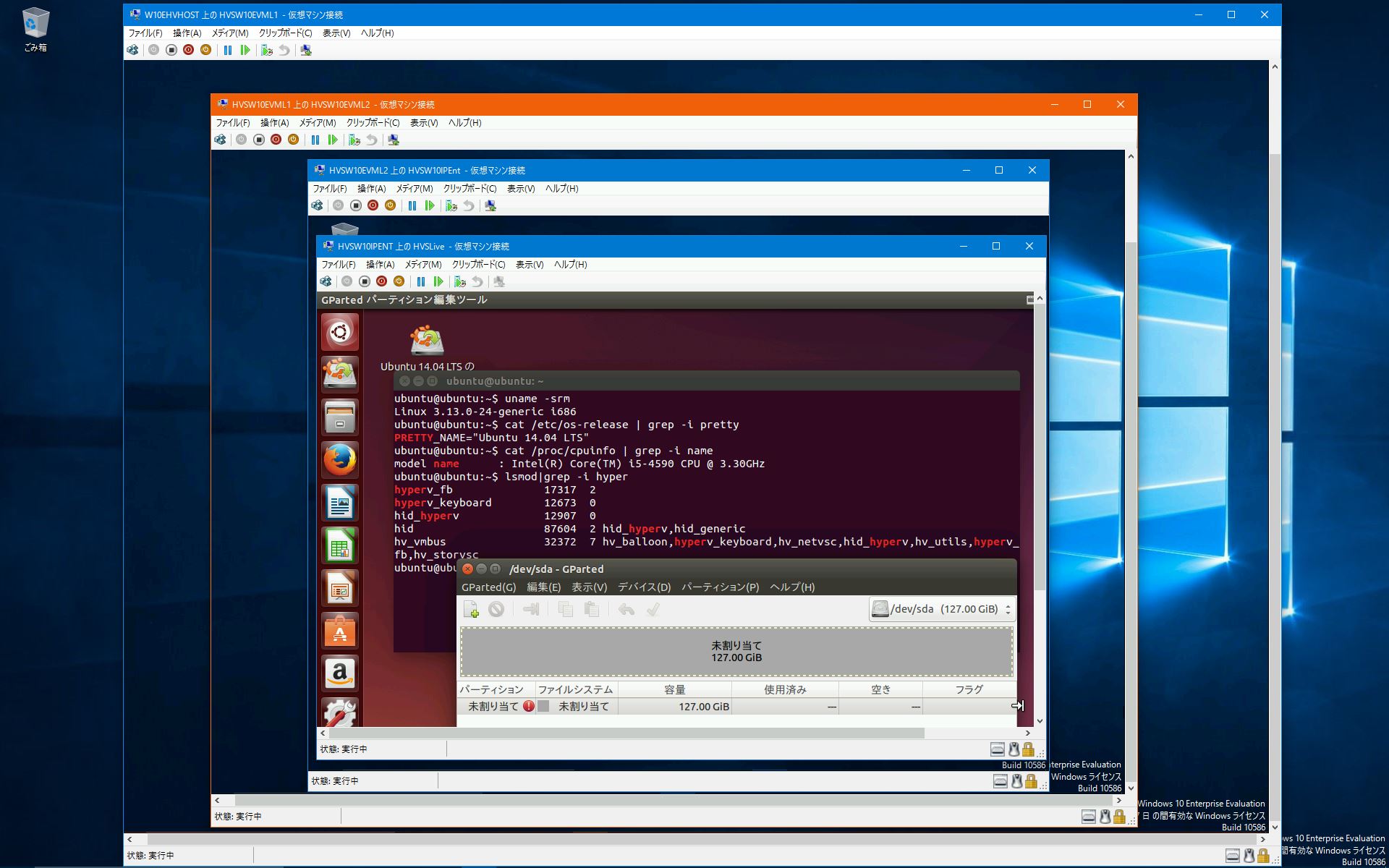
Task: Click GParted undo last operation icon
Action: pyautogui.click(x=626, y=610)
